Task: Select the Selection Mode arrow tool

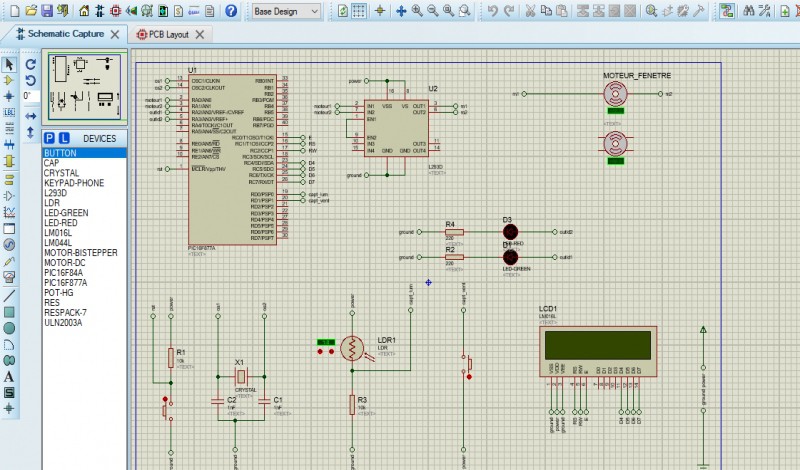Action: [9, 64]
